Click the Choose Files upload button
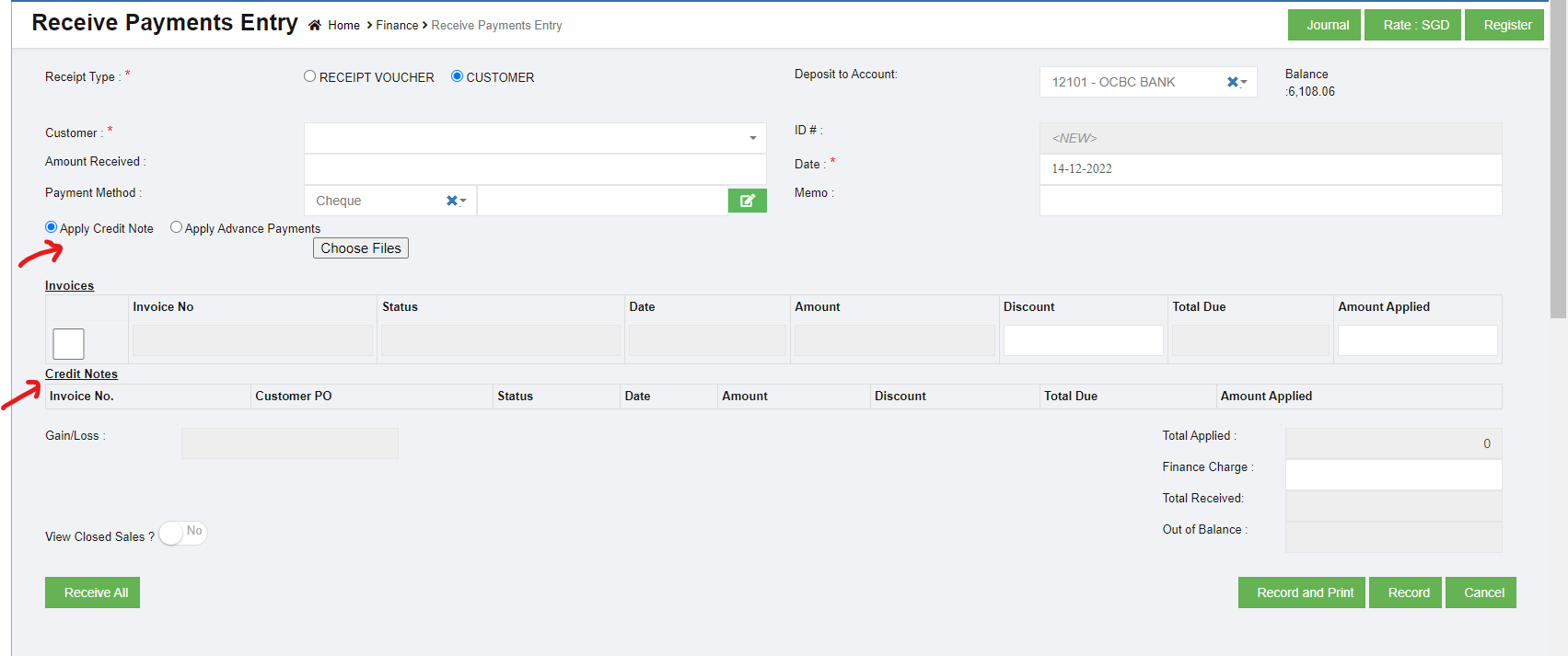The height and width of the screenshot is (656, 1568). pos(361,248)
